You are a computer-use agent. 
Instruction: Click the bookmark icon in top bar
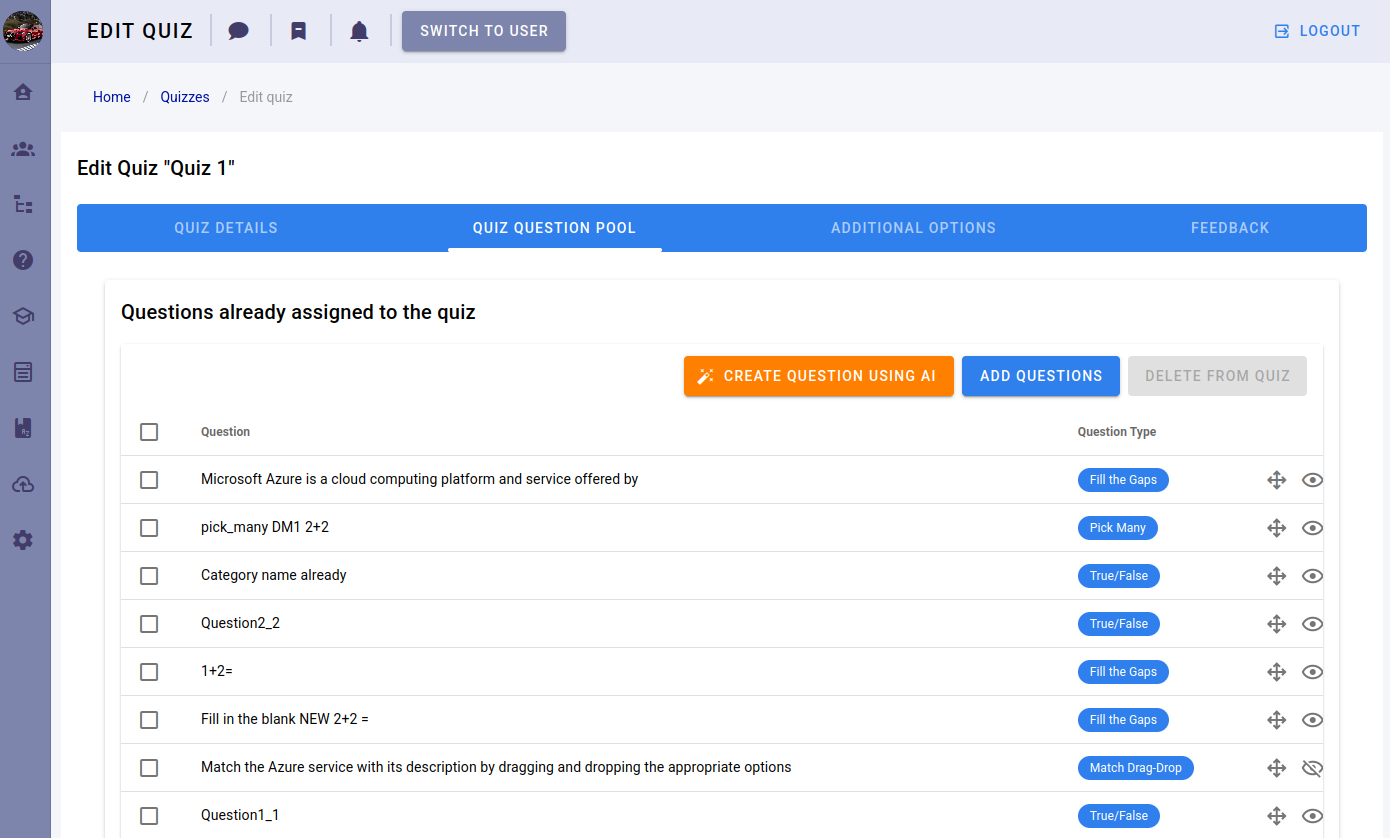click(298, 31)
